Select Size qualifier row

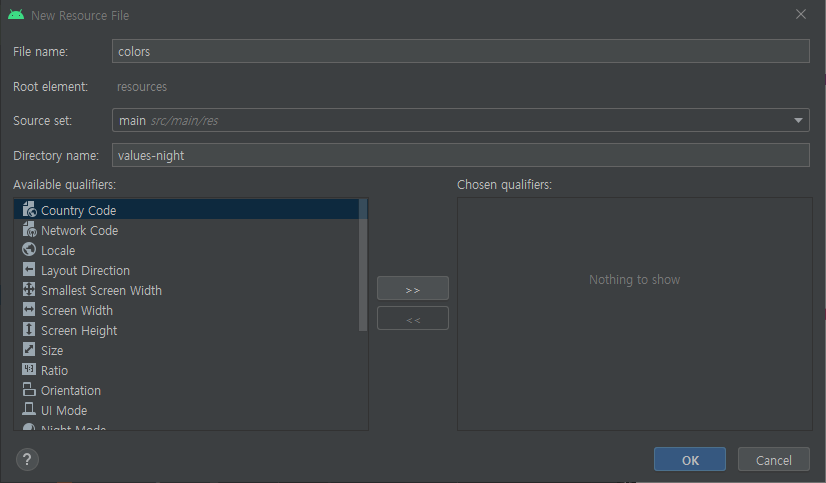point(186,350)
